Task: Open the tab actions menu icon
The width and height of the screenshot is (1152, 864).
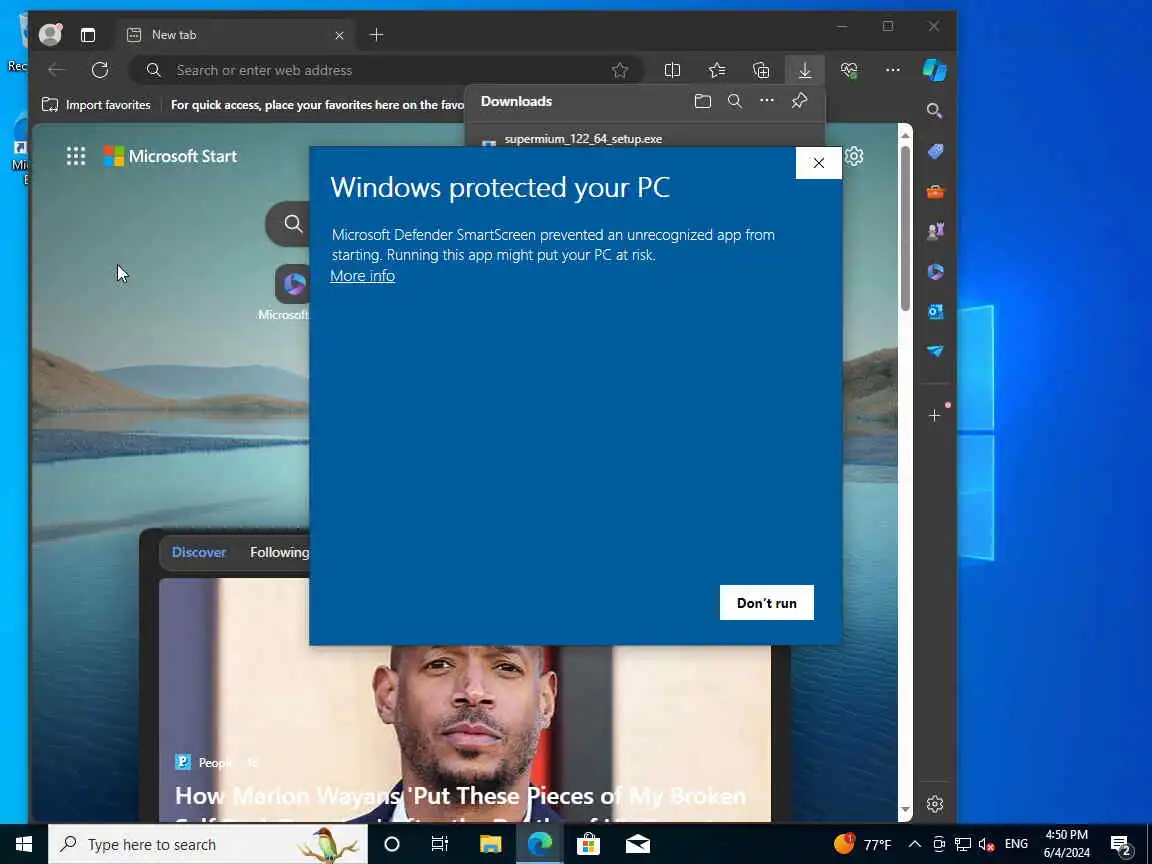Action: 88,35
